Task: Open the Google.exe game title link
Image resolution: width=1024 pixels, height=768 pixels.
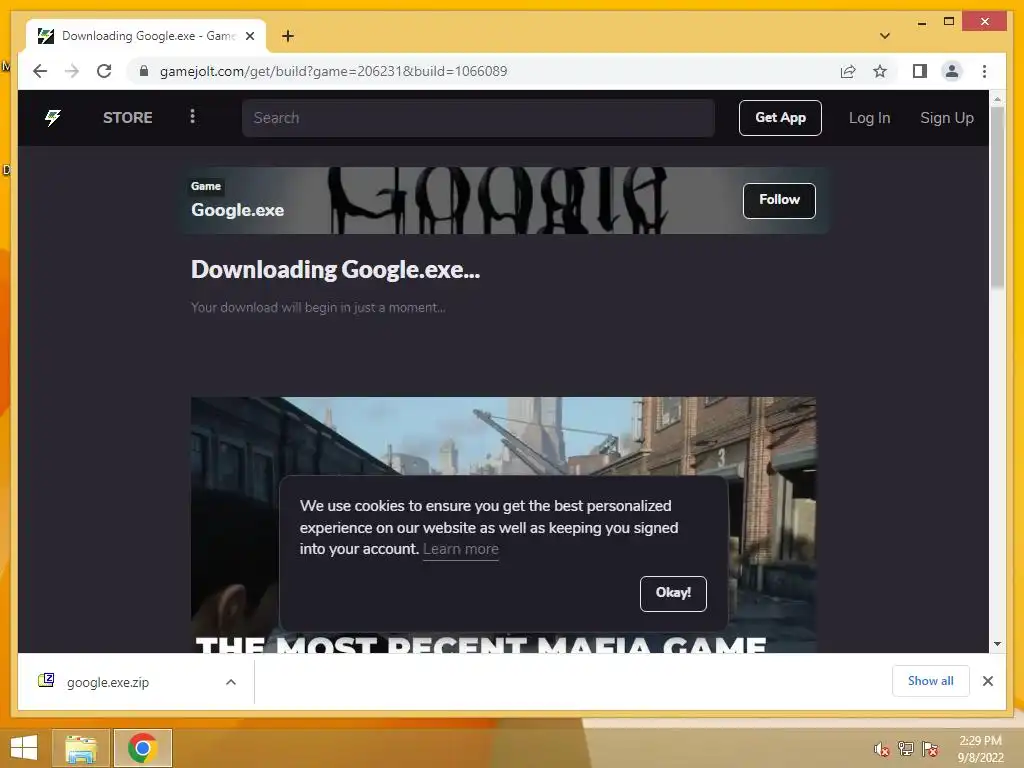Action: pos(237,210)
